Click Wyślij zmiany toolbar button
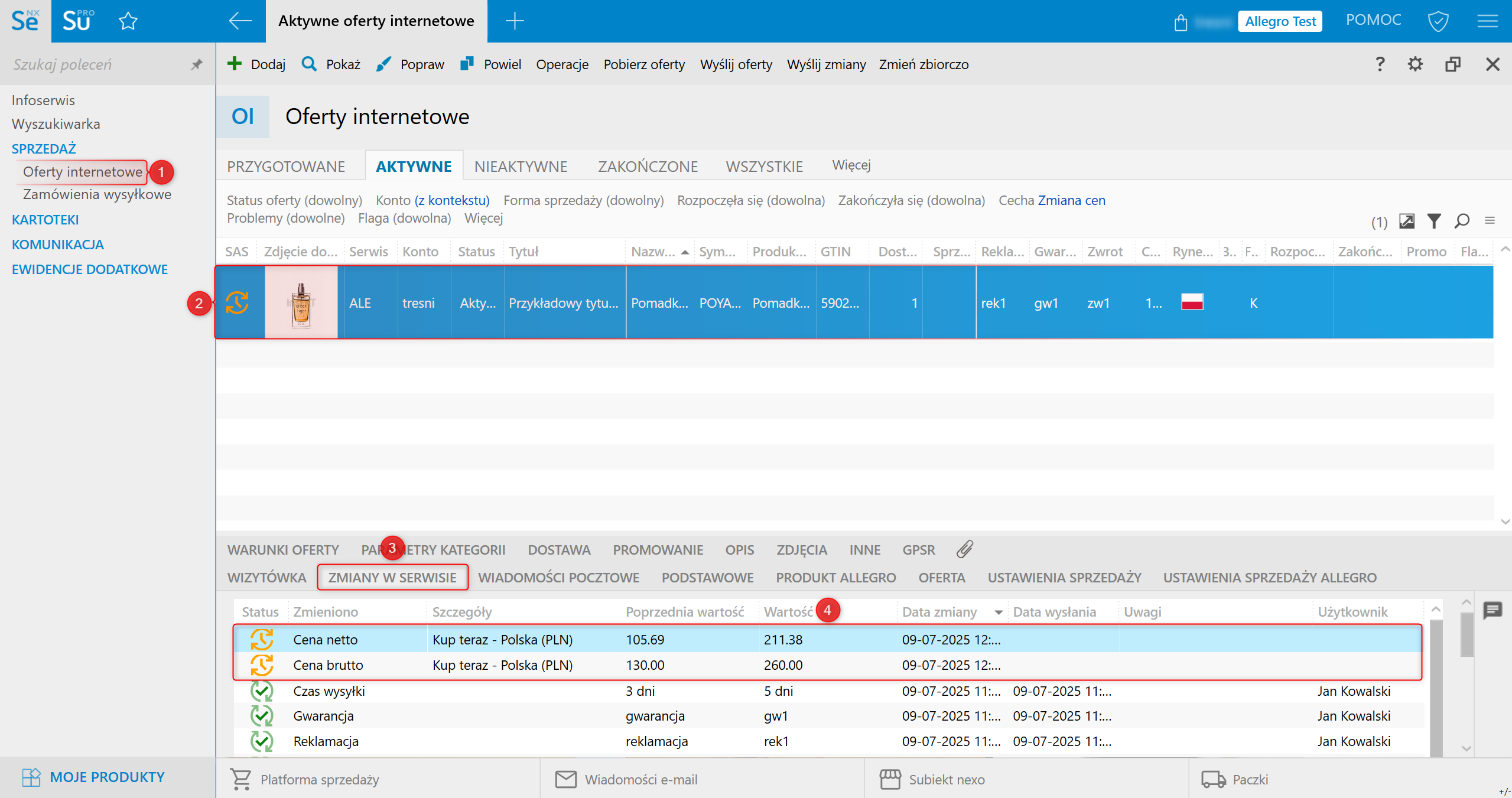This screenshot has width=1512, height=798. tap(826, 64)
